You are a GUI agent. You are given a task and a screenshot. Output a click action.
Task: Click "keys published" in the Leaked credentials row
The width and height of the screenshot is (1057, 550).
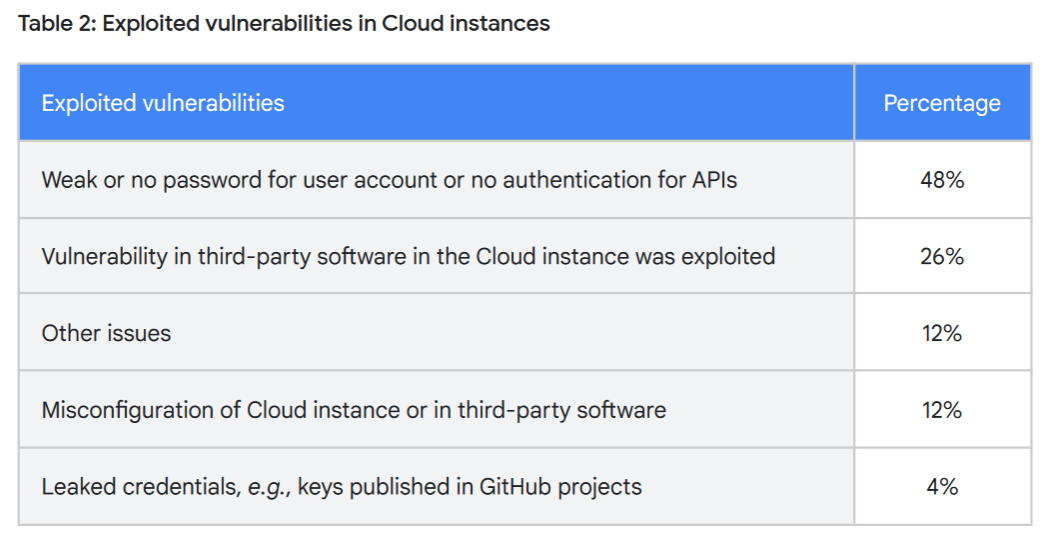[374, 487]
